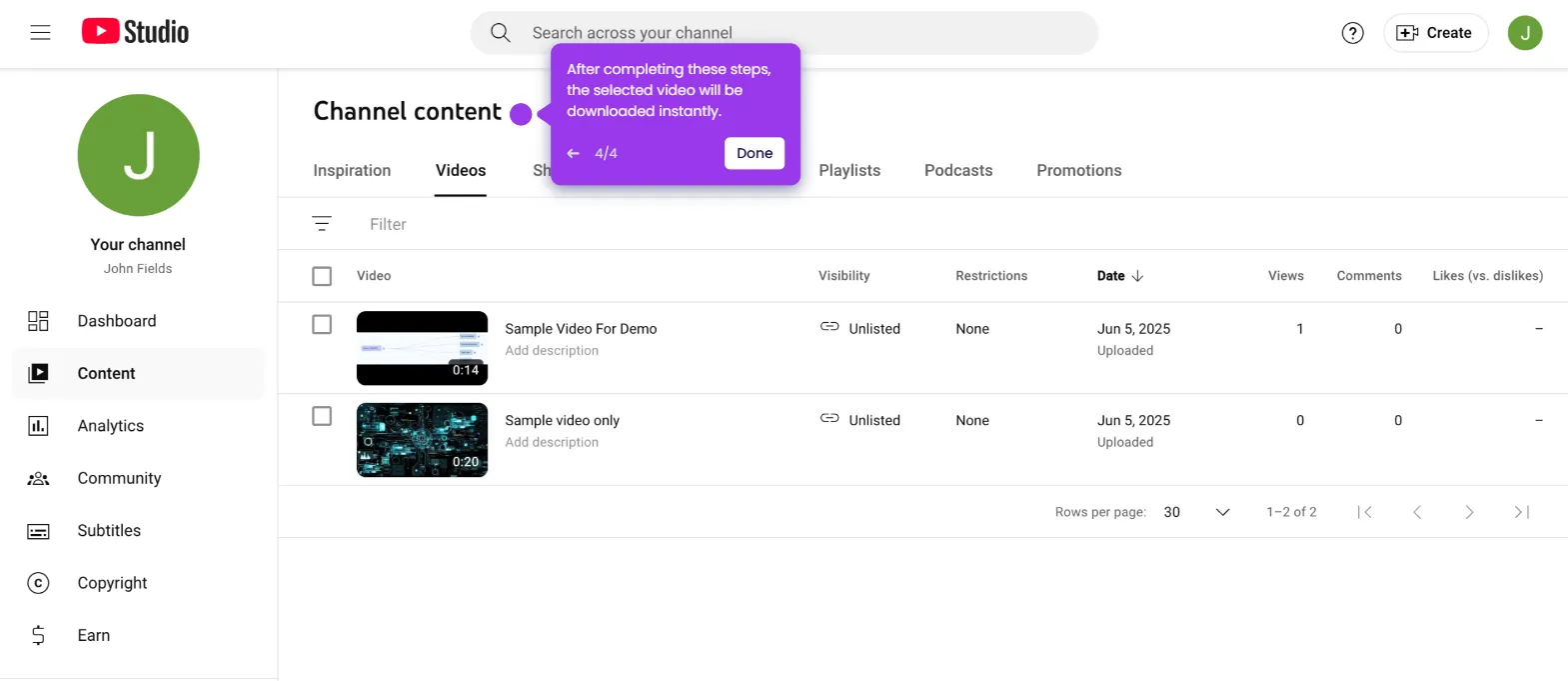Click the filter lines icon

click(322, 224)
